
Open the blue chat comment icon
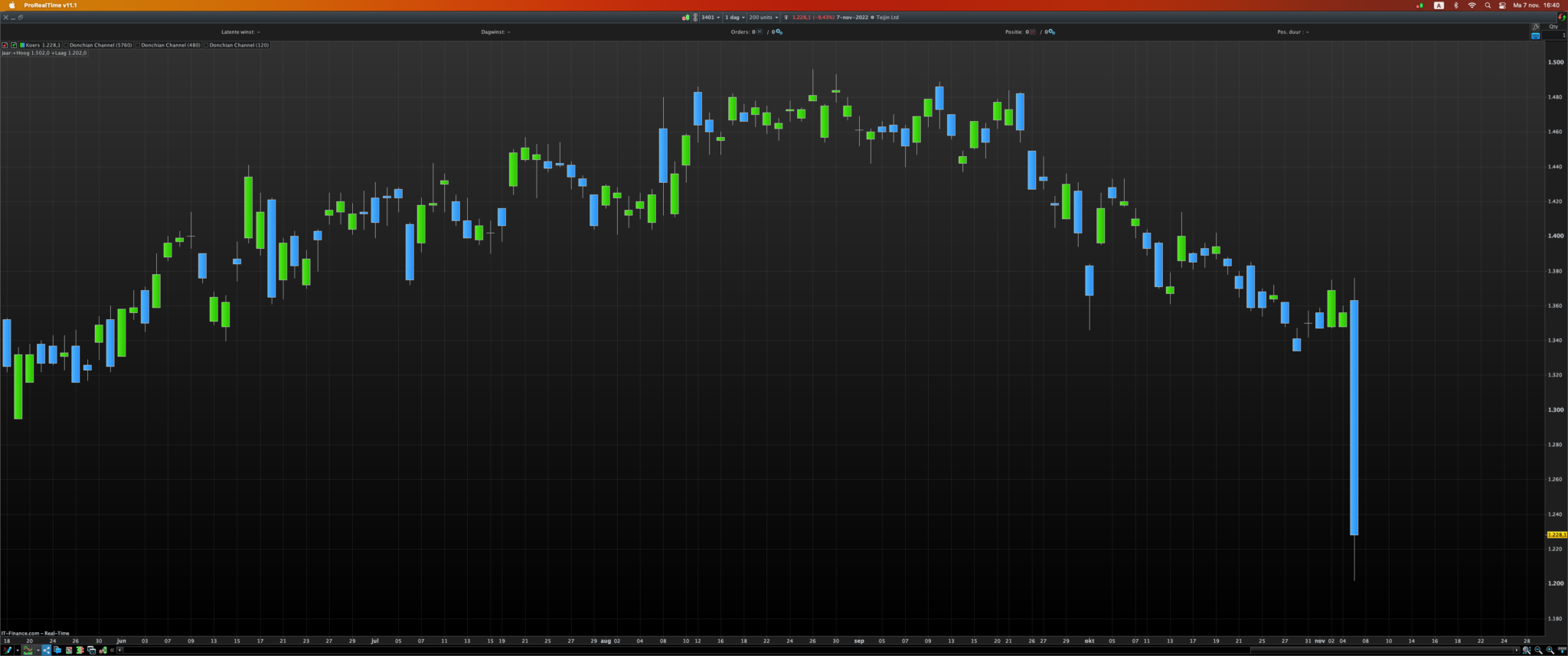(57, 650)
